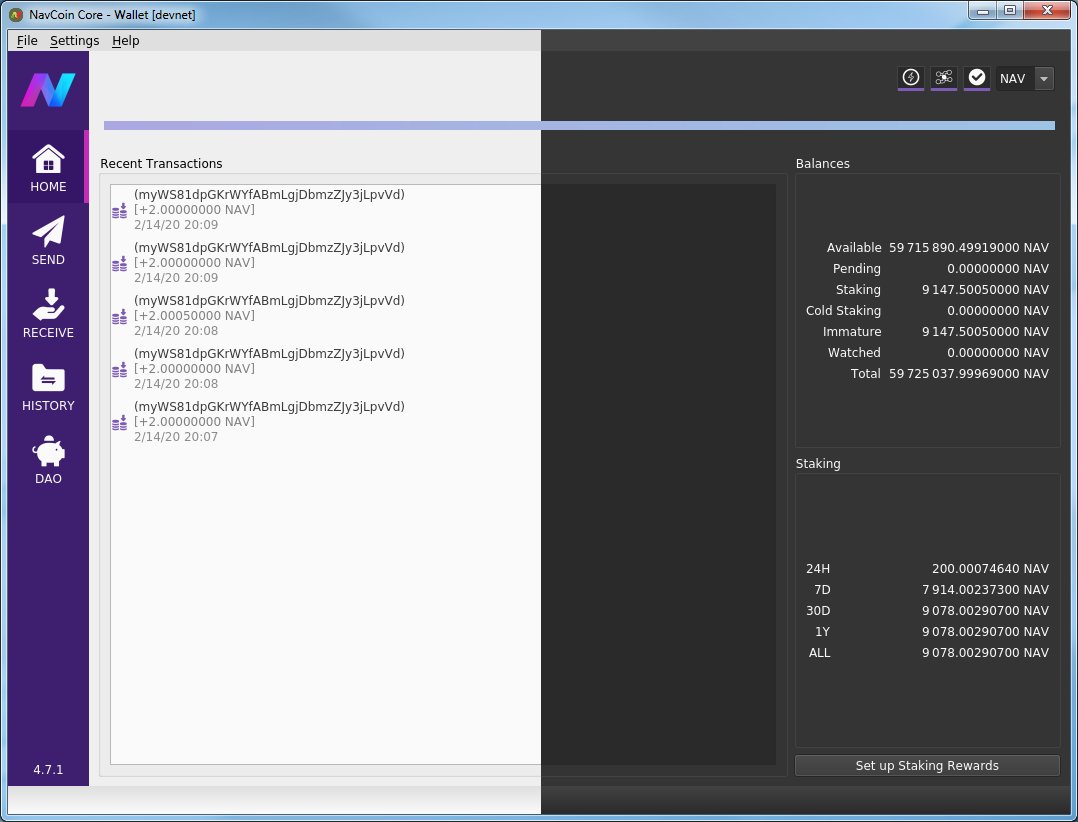Click the 30D staking reward value
This screenshot has height=822, width=1078.
pos(985,610)
